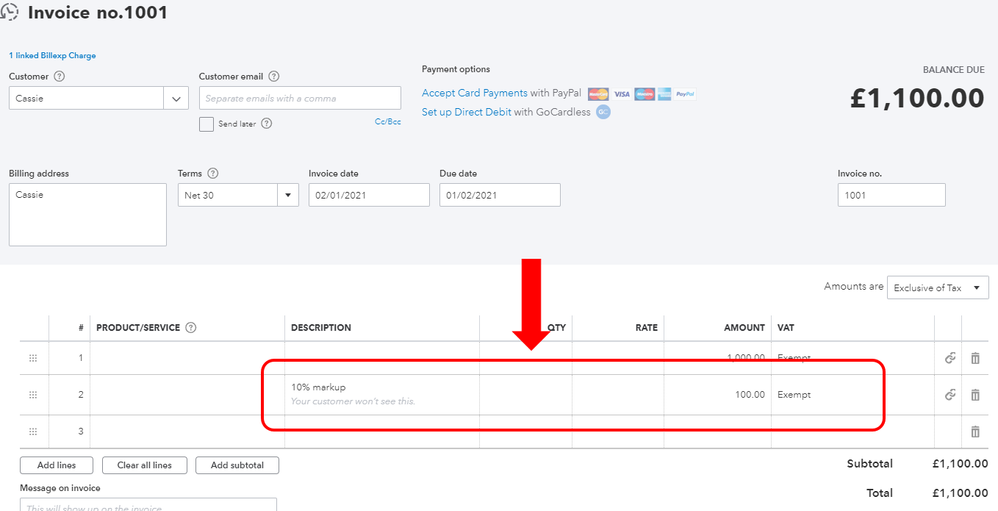
Task: Open the Customer dropdown showing Cassie
Action: (177, 99)
